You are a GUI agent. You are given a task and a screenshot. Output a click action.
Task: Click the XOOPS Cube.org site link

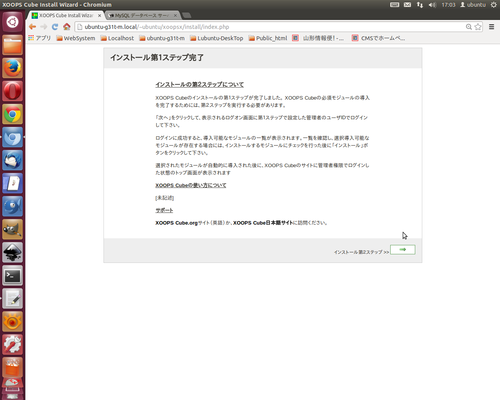tap(176, 223)
